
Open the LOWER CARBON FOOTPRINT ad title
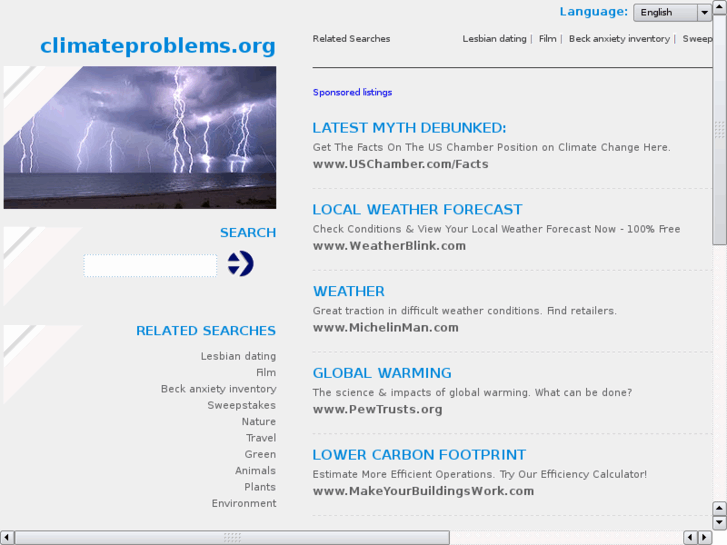click(419, 455)
